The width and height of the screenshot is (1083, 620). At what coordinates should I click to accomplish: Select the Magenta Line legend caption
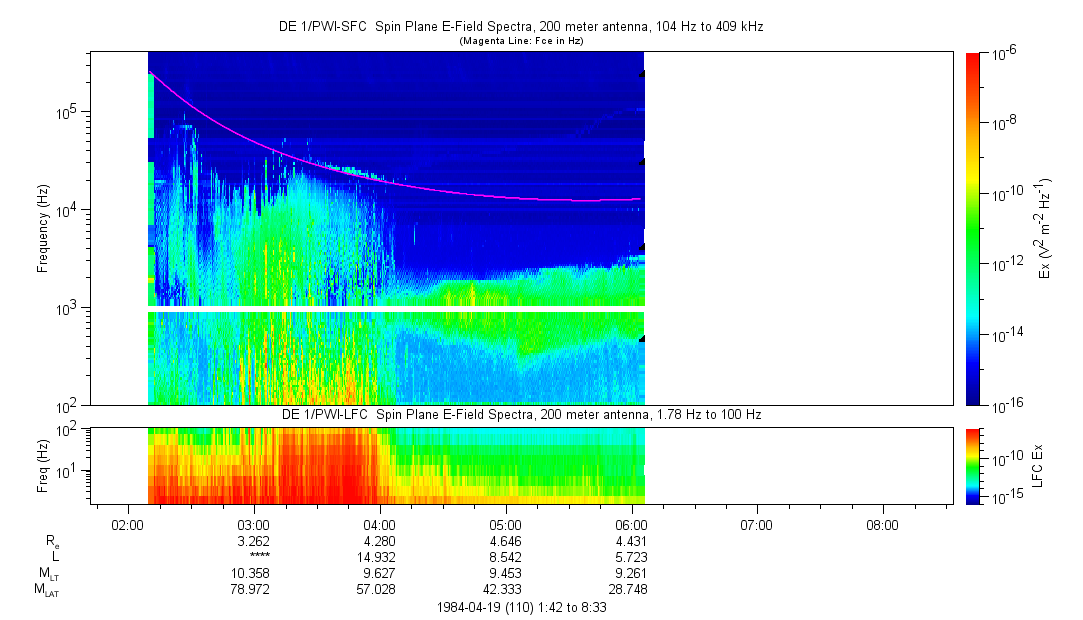pos(520,41)
